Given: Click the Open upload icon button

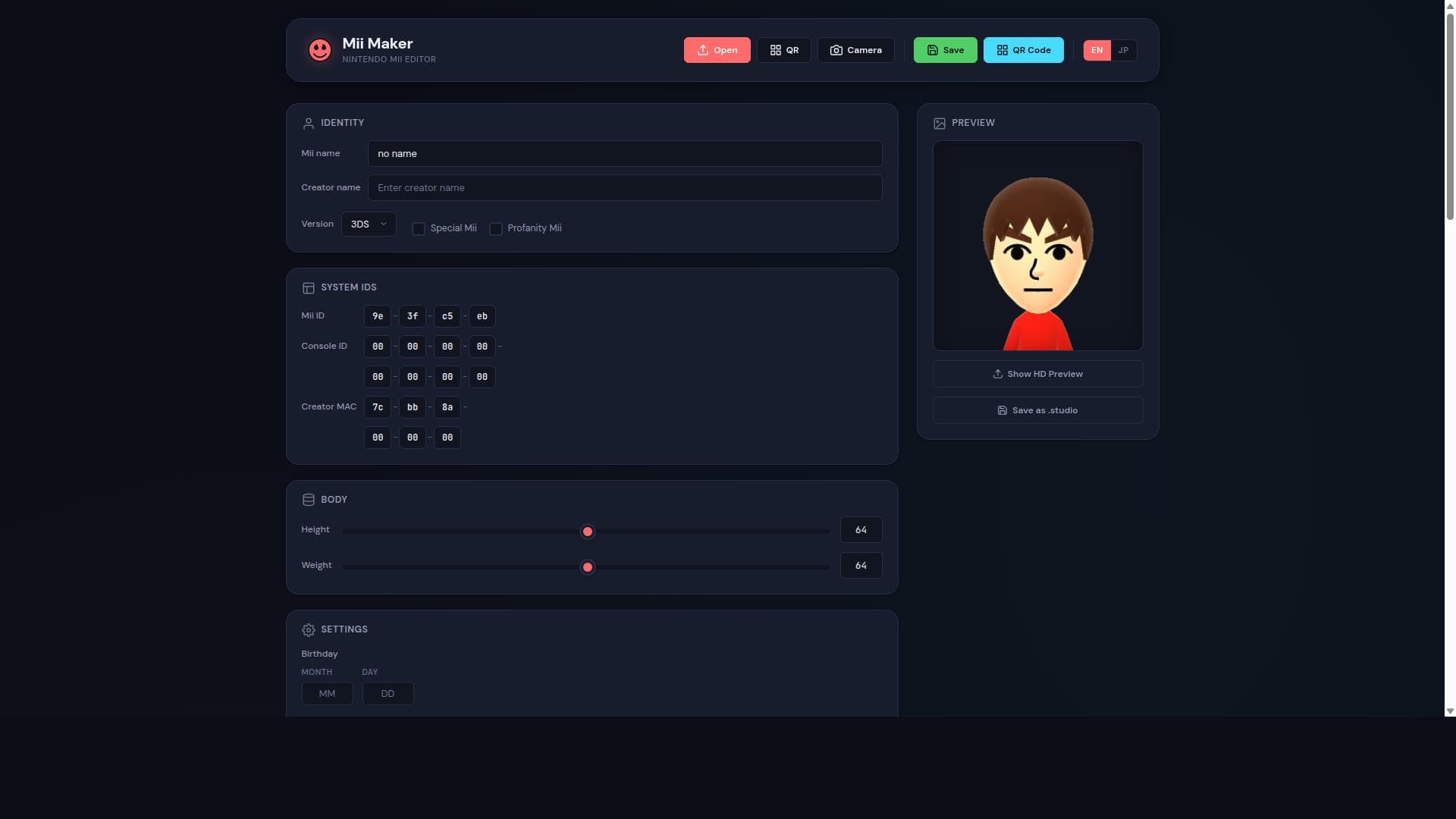Looking at the screenshot, I should [x=717, y=50].
